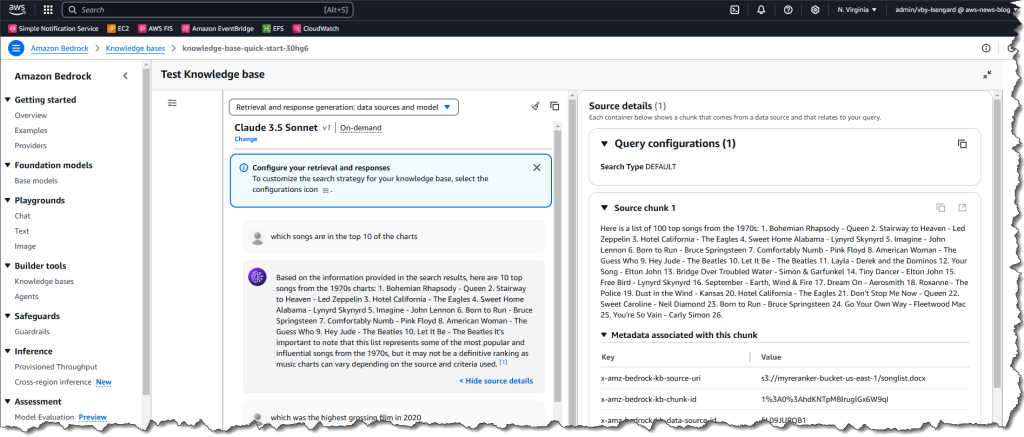
Task: Open the settings gear in top bar
Action: pos(815,10)
